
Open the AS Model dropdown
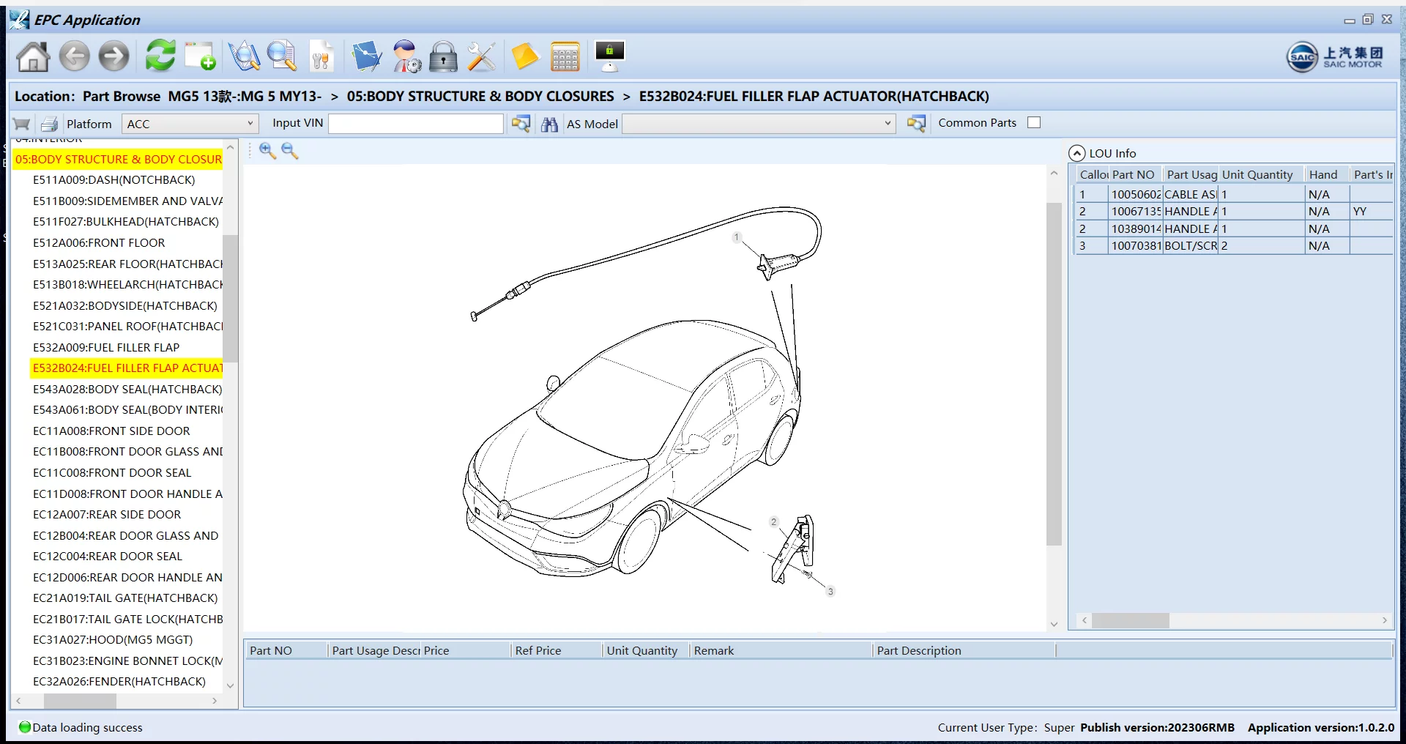click(x=887, y=124)
